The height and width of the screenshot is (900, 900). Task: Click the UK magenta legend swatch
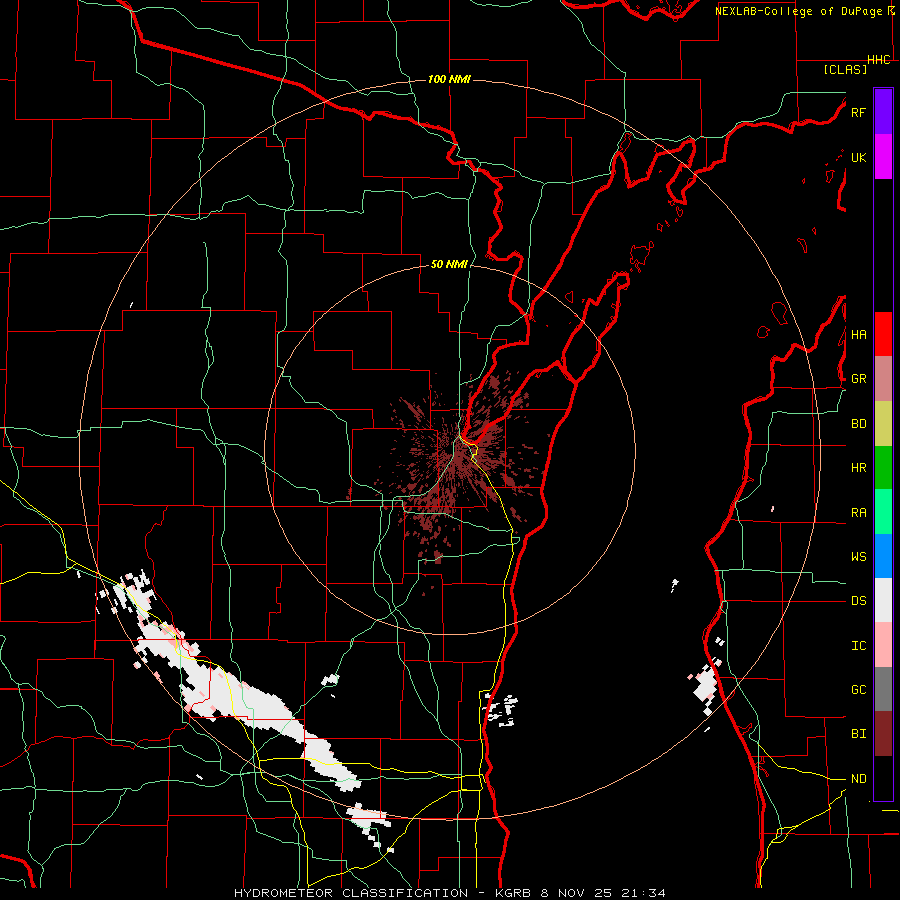tap(883, 157)
